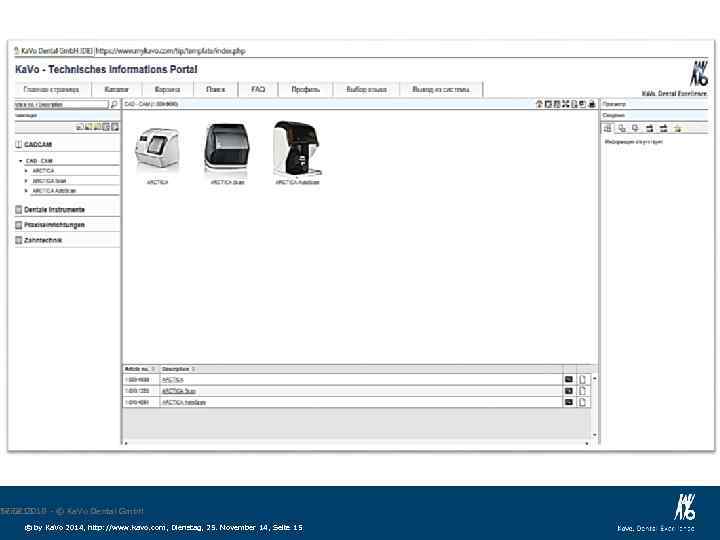720x540 pixels.
Task: Open the Каталог tab
Action: (117, 90)
